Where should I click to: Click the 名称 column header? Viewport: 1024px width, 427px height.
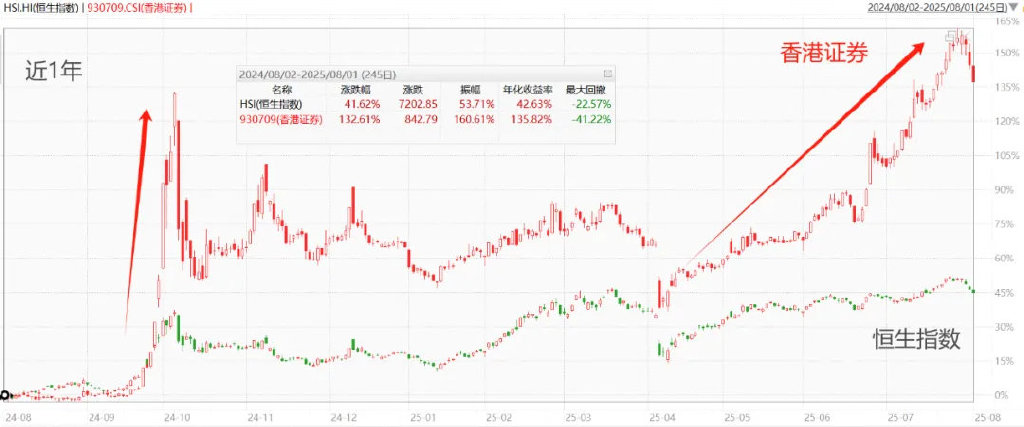coord(268,89)
